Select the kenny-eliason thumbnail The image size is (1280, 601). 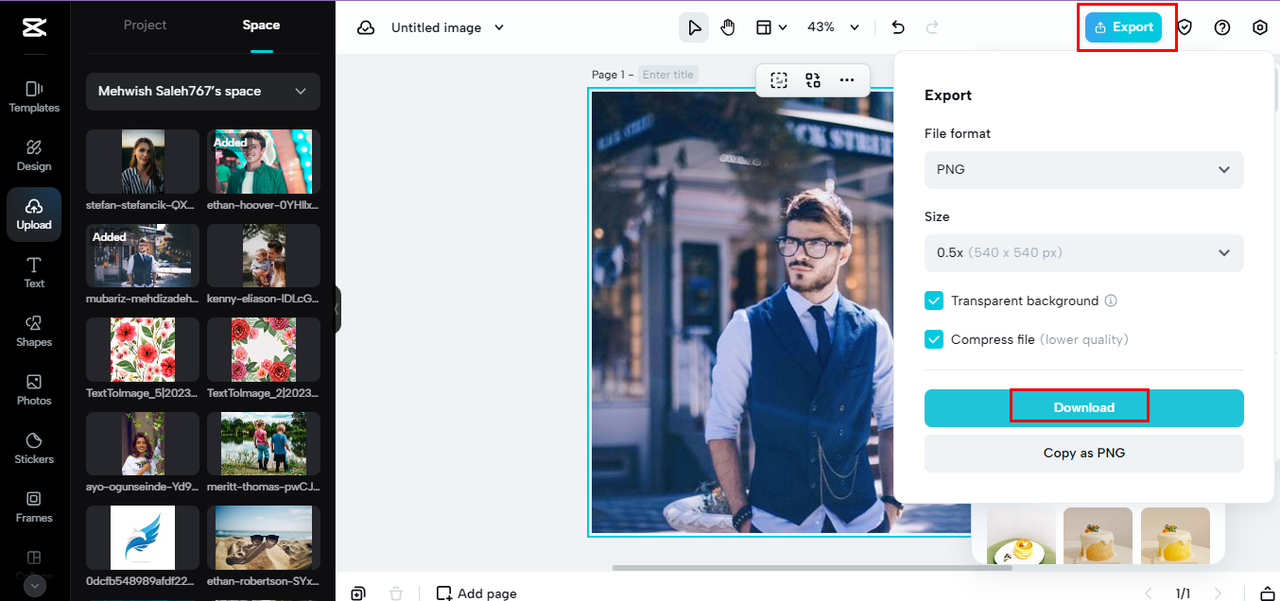click(263, 255)
